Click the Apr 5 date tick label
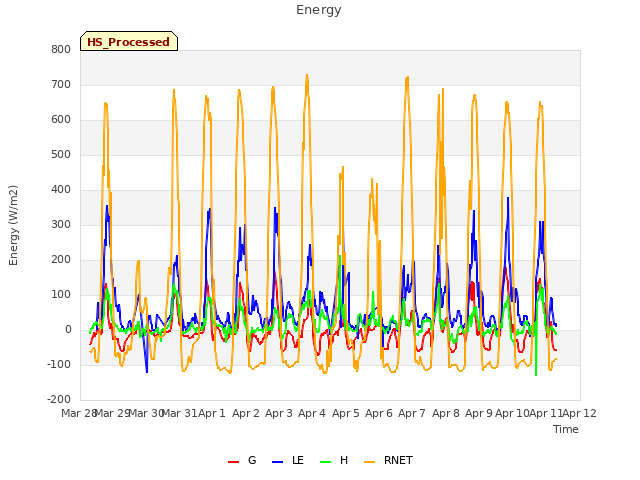 tap(346, 413)
